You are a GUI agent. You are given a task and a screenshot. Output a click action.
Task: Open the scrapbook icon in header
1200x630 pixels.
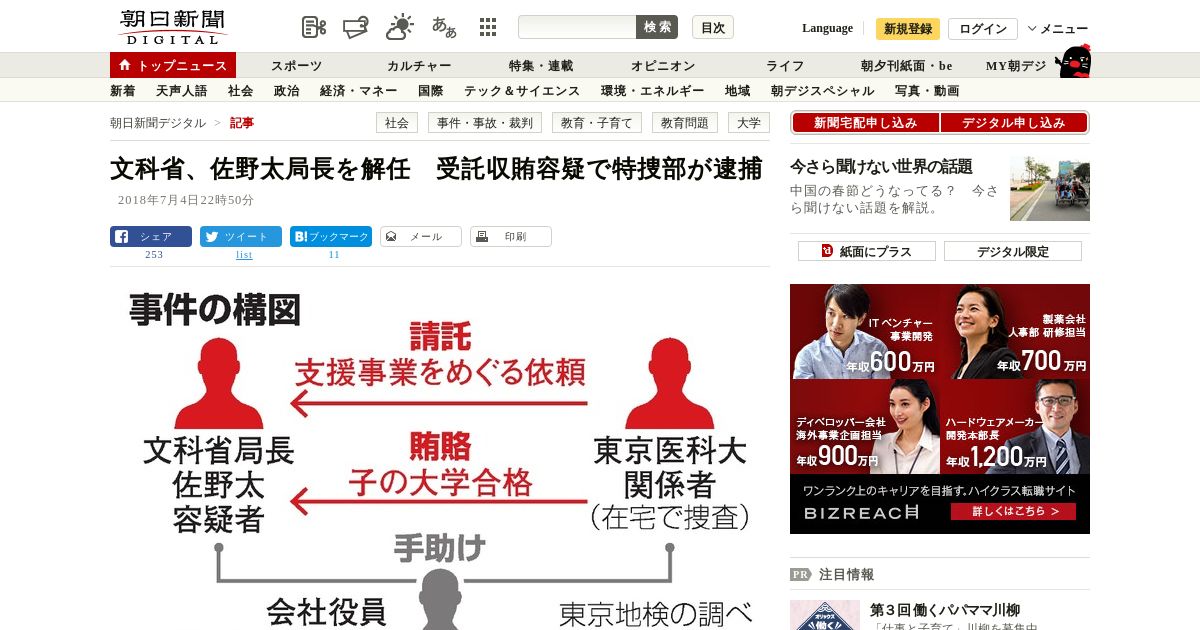point(357,27)
